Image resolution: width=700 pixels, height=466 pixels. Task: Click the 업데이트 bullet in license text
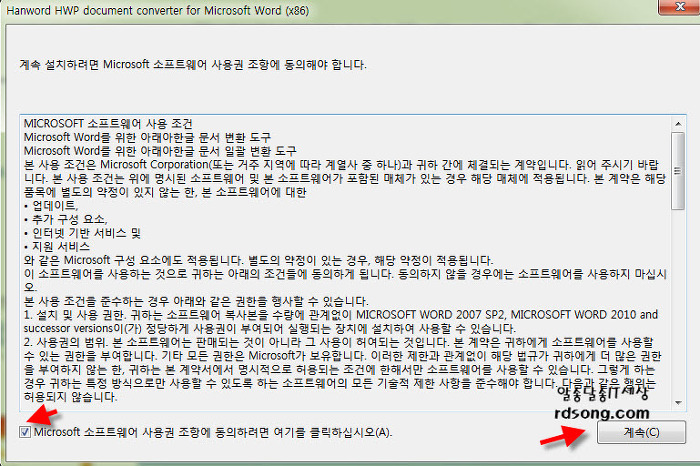pos(51,205)
